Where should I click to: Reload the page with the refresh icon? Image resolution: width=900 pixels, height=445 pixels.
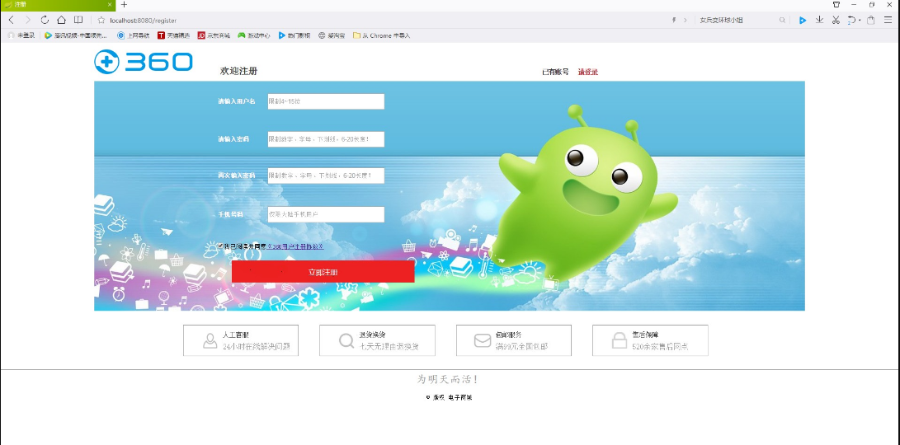coord(44,20)
